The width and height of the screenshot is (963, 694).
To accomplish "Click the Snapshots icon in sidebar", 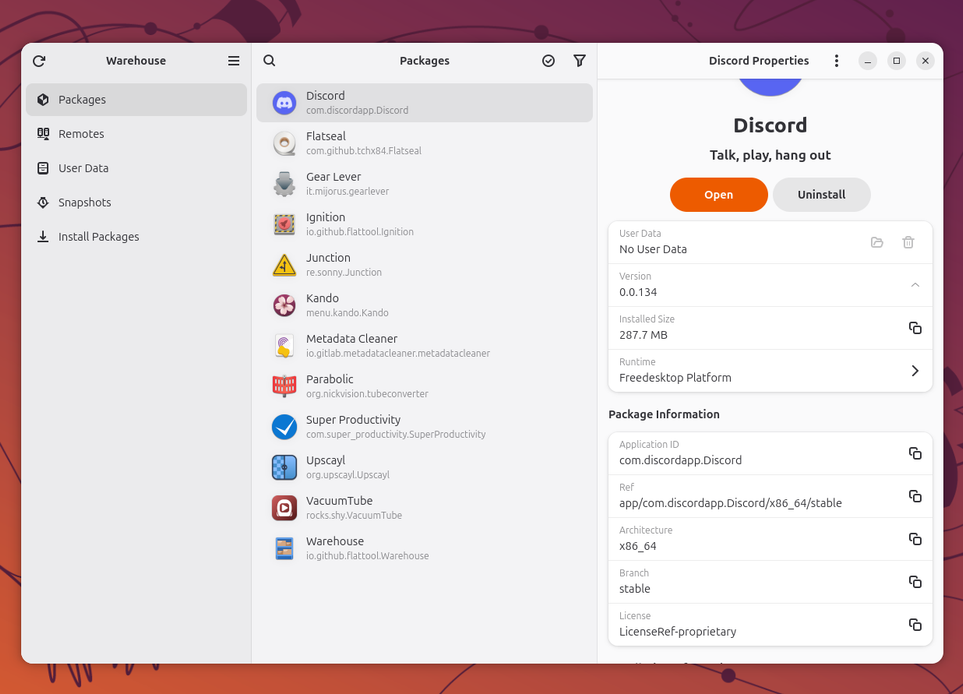I will coord(43,203).
